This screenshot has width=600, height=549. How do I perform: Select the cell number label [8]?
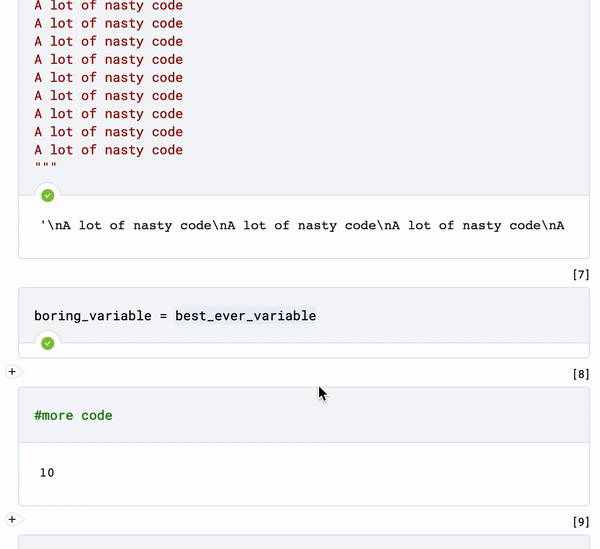pyautogui.click(x=580, y=374)
